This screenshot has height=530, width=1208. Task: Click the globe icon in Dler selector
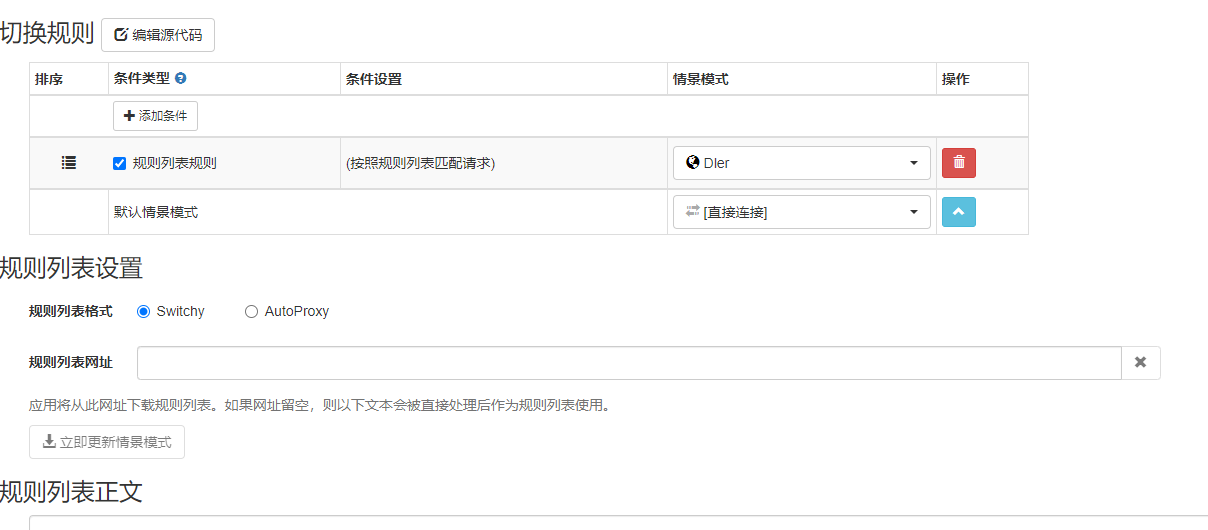693,162
